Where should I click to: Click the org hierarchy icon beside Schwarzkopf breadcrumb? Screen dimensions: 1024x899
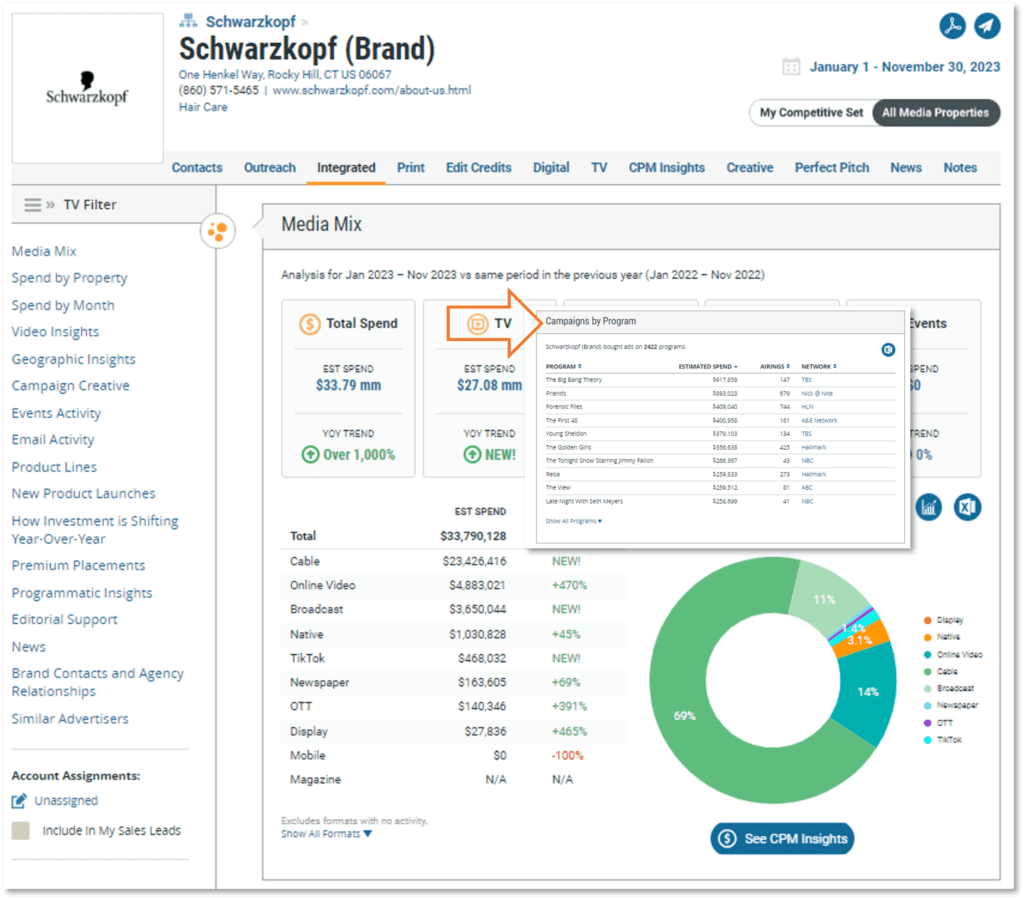pyautogui.click(x=188, y=21)
